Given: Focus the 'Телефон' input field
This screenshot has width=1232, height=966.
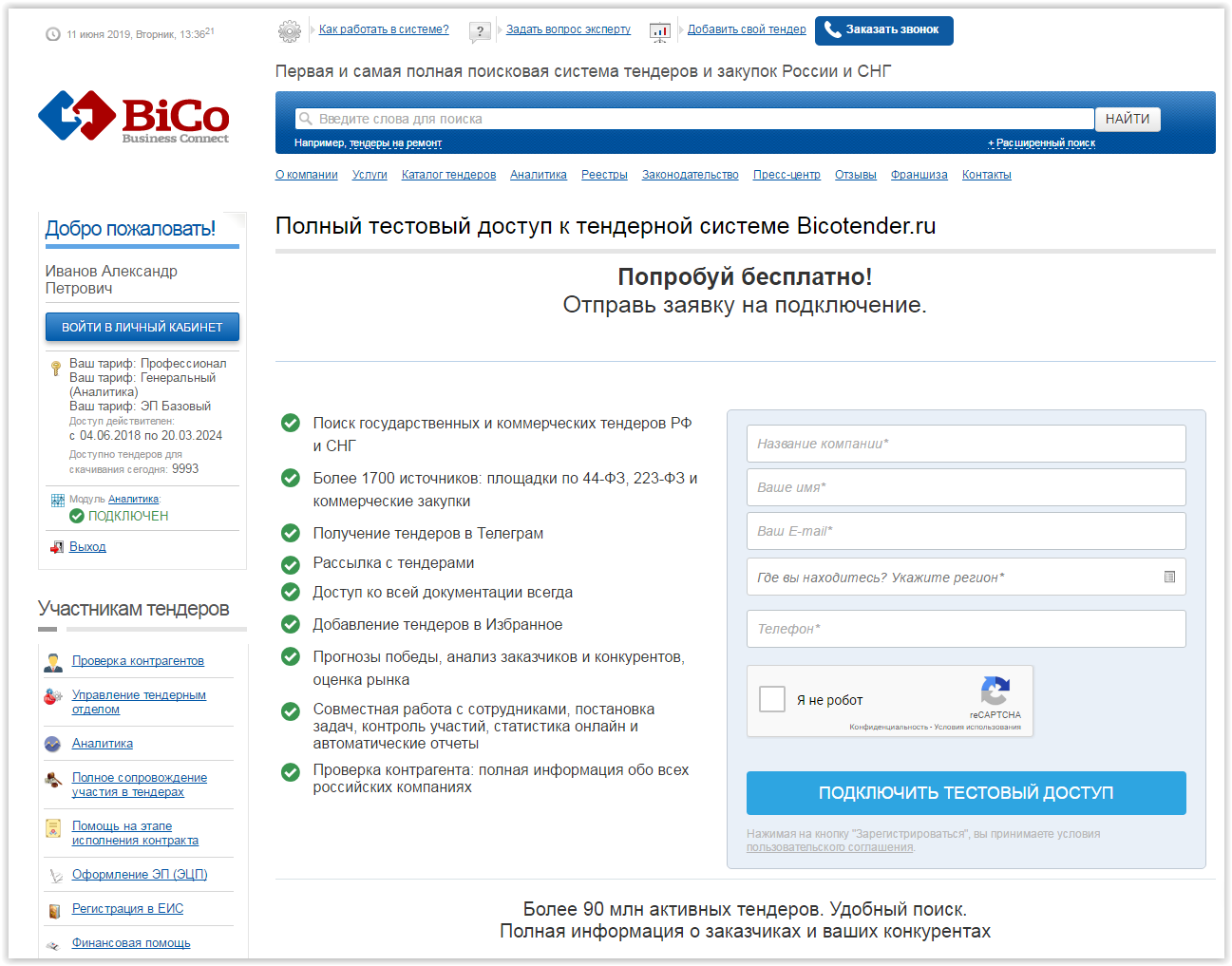Looking at the screenshot, I should pos(966,629).
